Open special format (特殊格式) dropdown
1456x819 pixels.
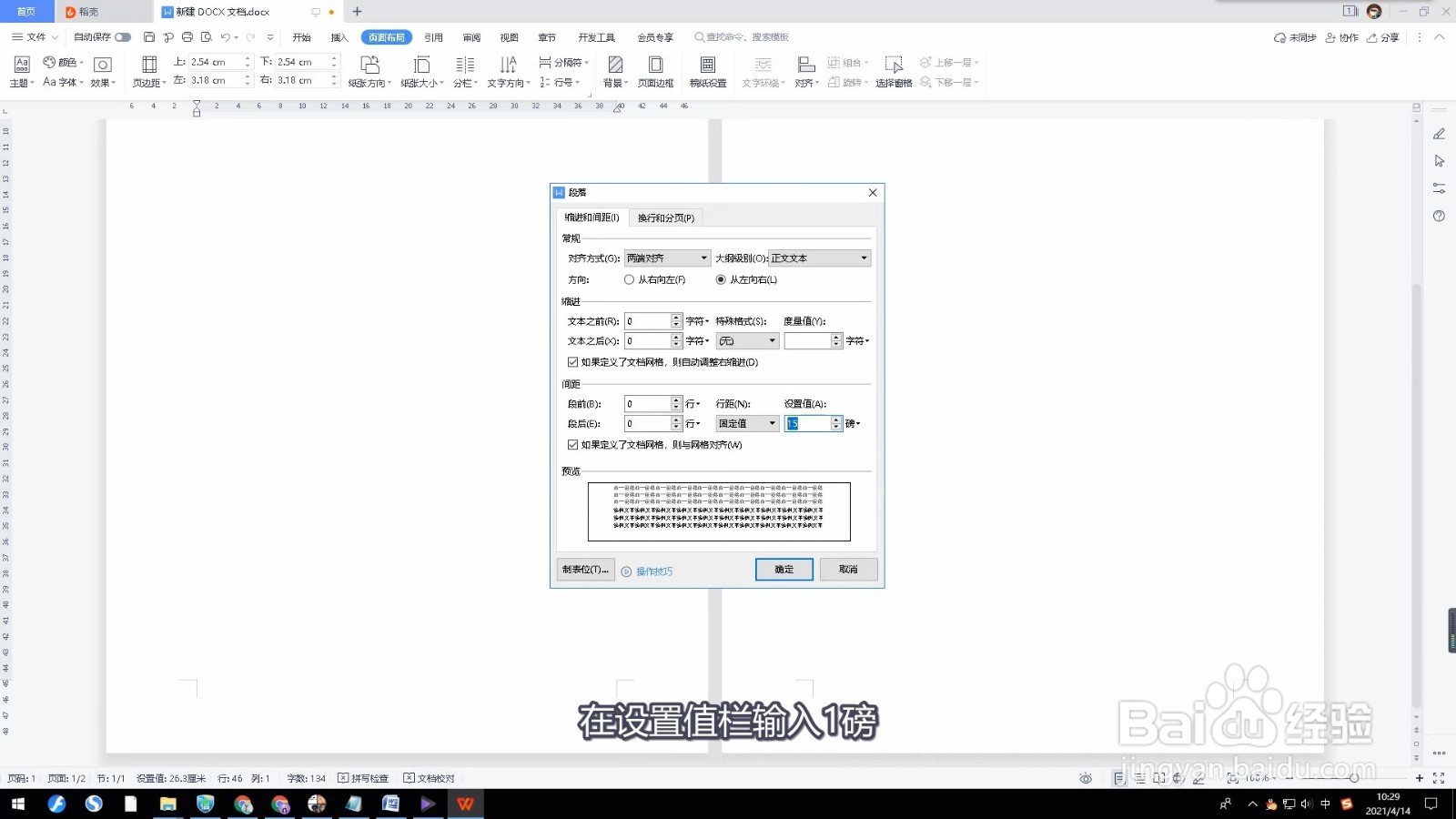(747, 341)
